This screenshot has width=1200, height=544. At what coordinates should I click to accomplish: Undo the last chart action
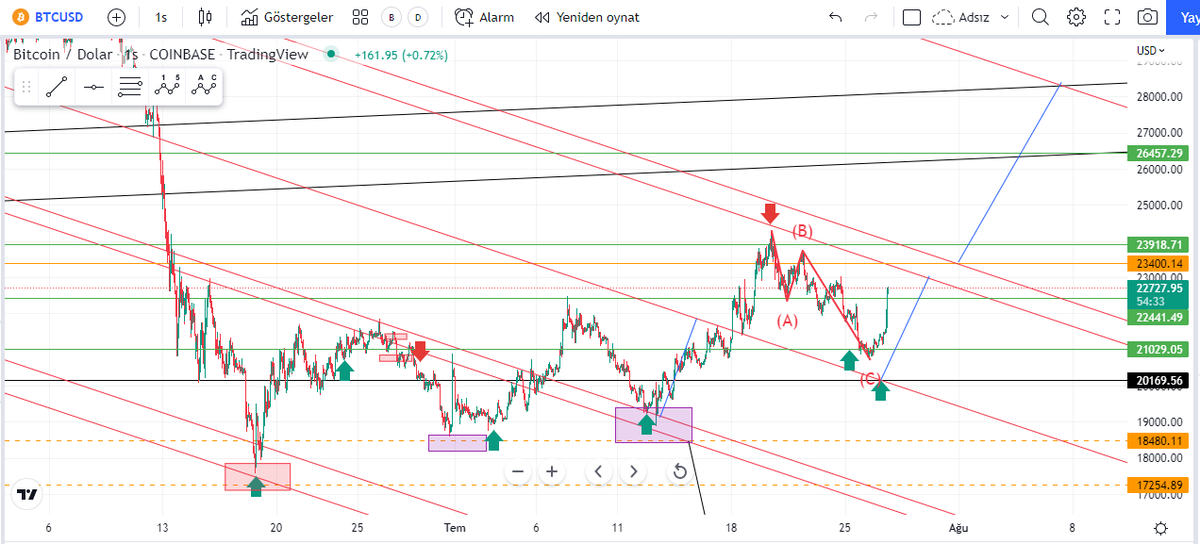pos(836,17)
